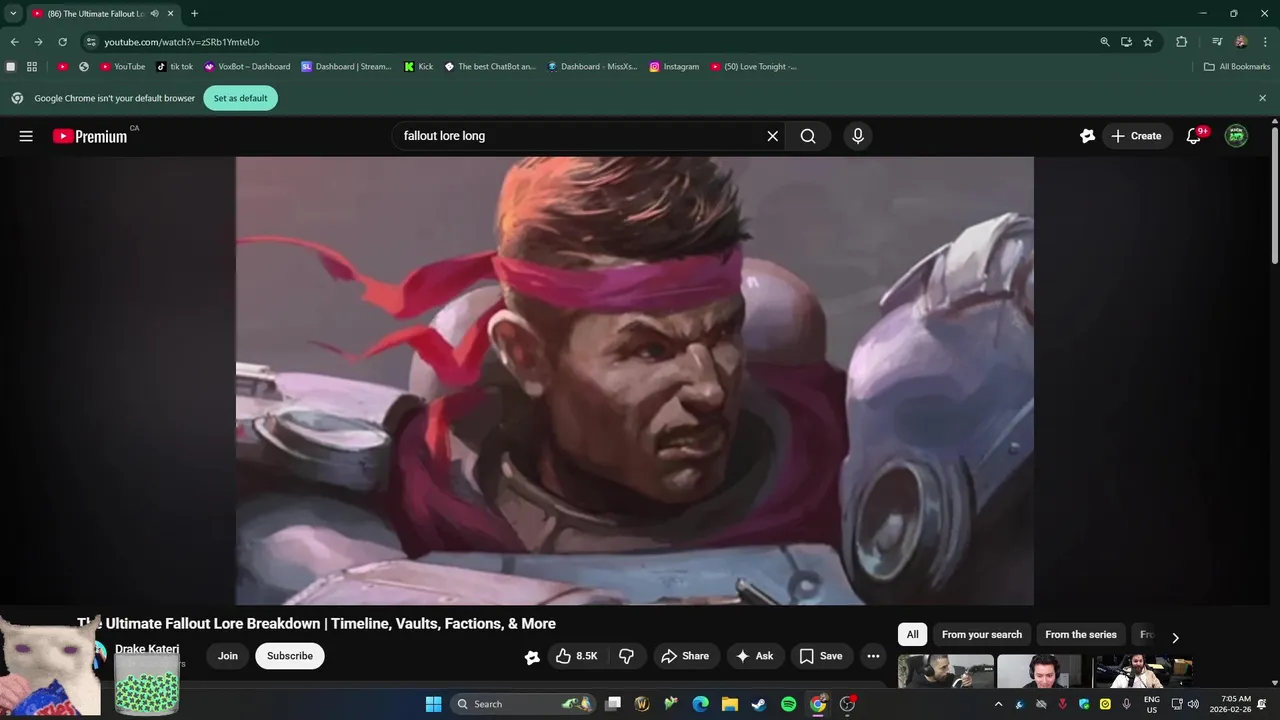Screen dimensions: 1280x720
Task: Open zoom magnifier in address bar
Action: [1105, 42]
